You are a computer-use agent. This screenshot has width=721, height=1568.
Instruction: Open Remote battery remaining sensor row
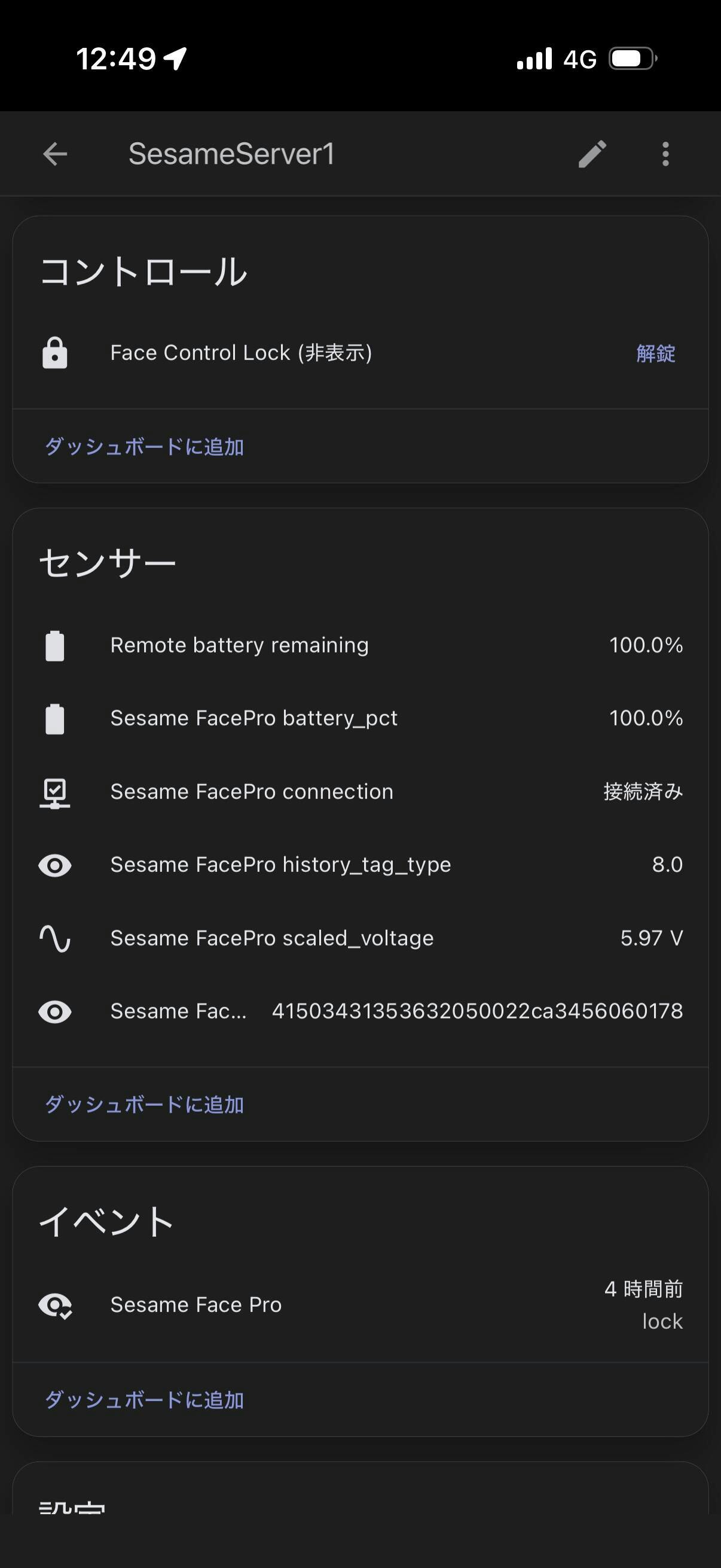[x=239, y=646]
